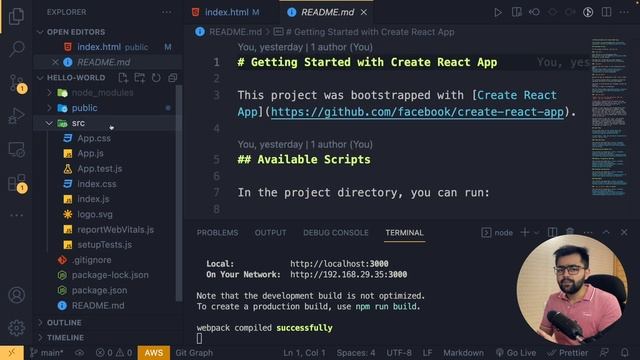Select the node terminal instance

pos(497,233)
